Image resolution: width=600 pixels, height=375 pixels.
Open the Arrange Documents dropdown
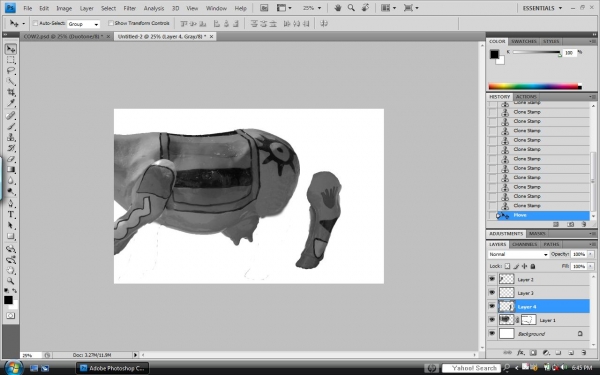(x=388, y=8)
